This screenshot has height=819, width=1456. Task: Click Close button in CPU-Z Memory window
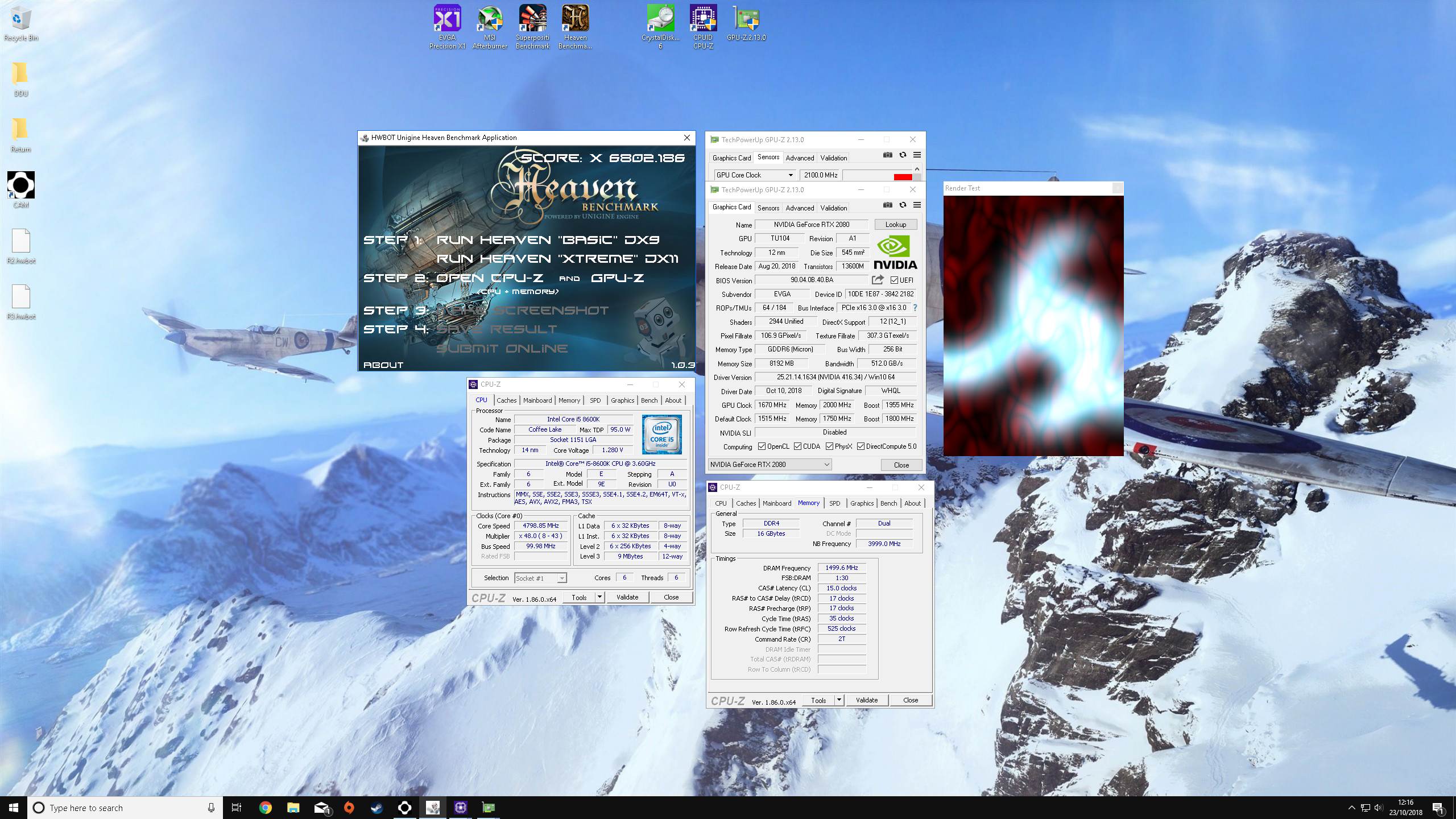911,700
